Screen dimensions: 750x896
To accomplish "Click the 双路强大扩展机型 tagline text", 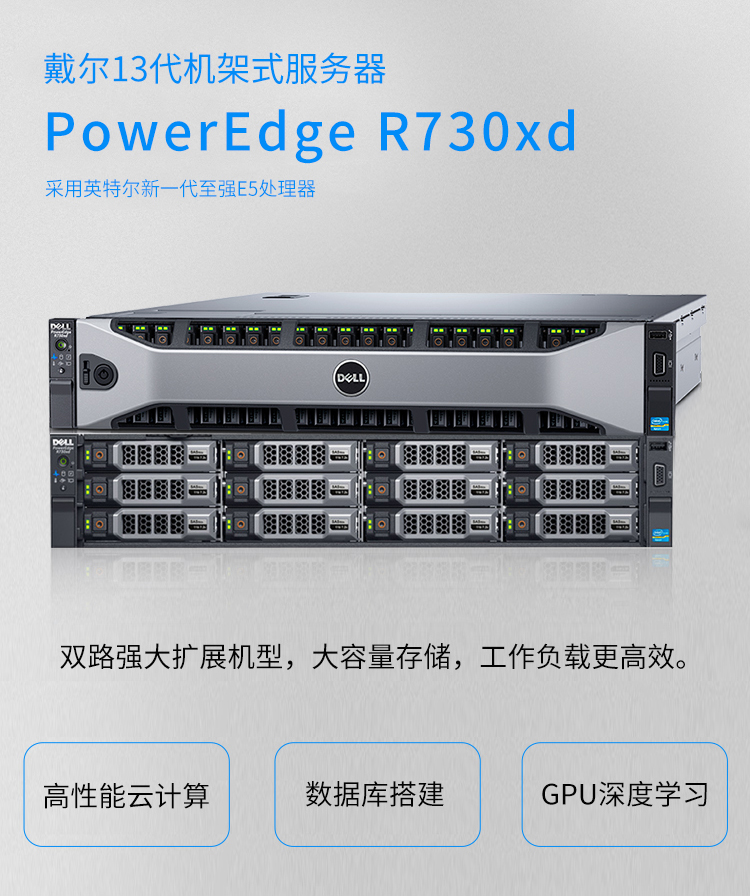I will click(x=172, y=657).
